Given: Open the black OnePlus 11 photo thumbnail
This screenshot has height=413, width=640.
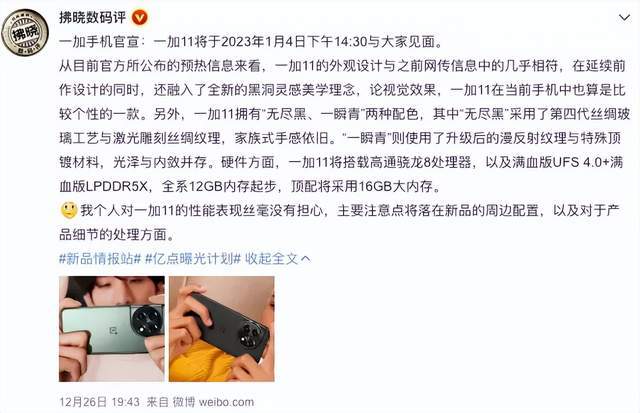Looking at the screenshot, I should click(x=222, y=329).
